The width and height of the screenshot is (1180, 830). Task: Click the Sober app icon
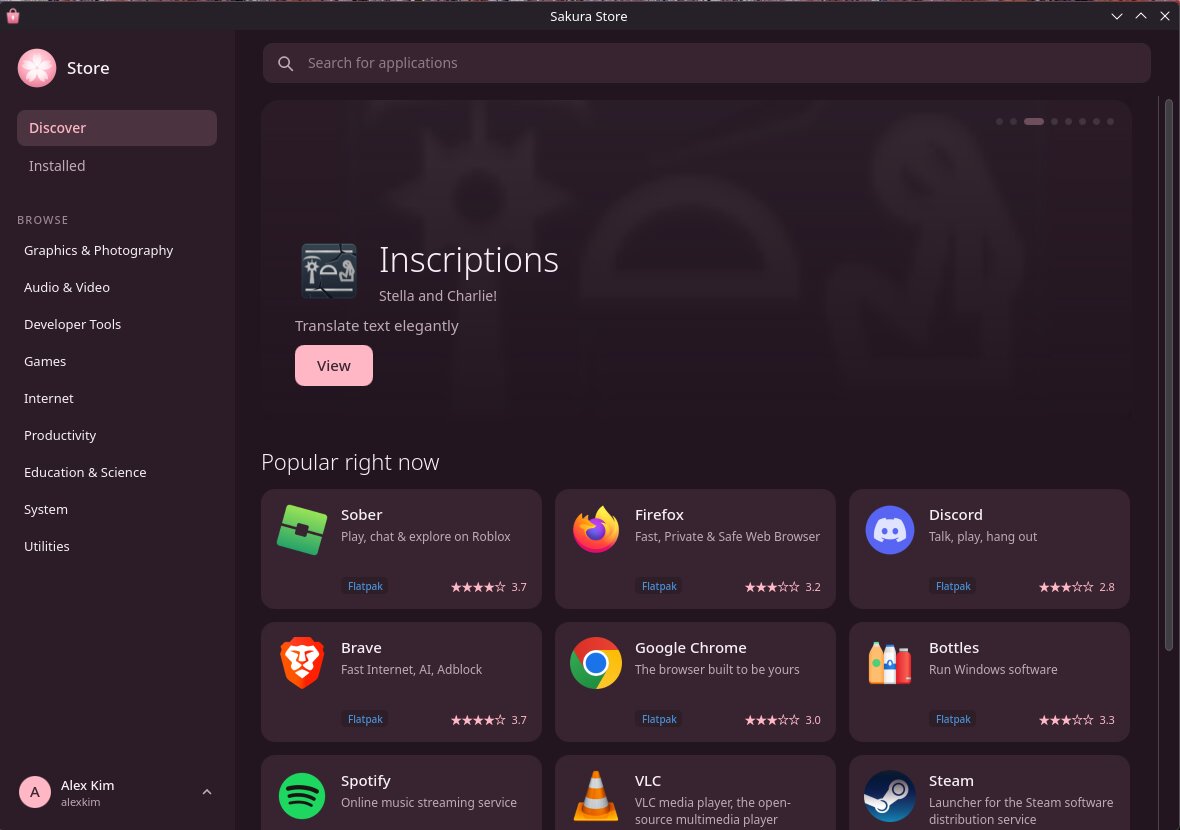click(302, 530)
